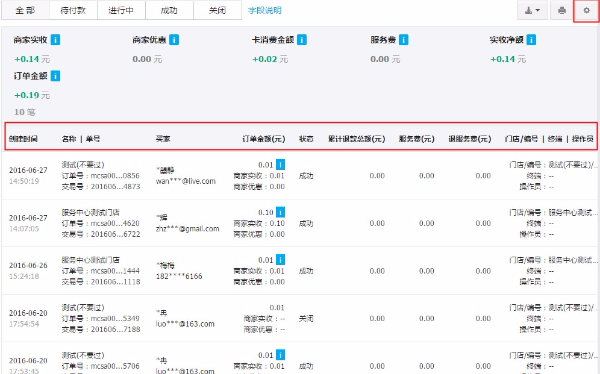Click info icon beside 卡消费金额
Image resolution: width=600 pixels, height=374 pixels.
coord(302,40)
